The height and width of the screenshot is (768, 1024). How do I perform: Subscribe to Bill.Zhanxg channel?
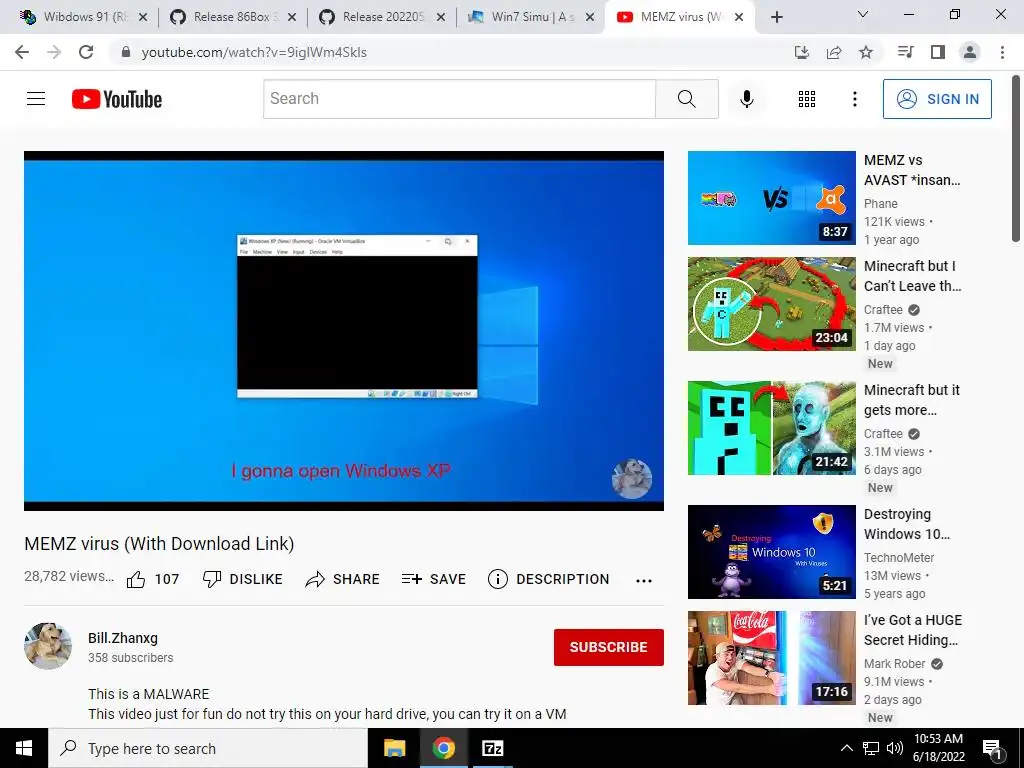point(609,647)
